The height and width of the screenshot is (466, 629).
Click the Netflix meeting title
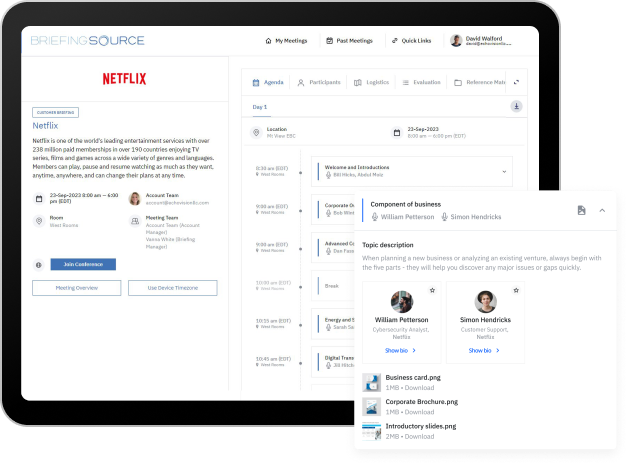[45, 126]
